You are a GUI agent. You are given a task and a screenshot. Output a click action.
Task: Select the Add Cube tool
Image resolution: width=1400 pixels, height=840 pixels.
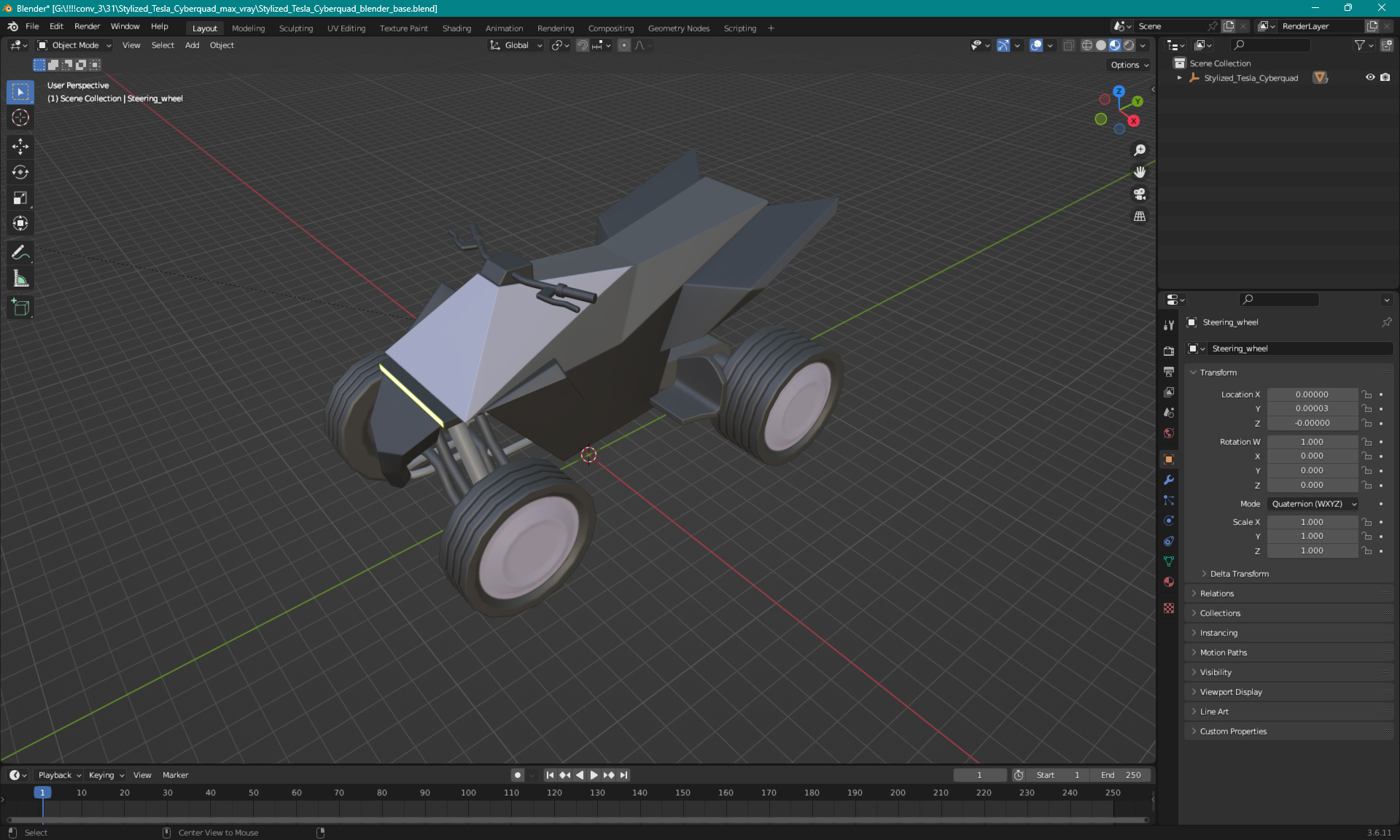pyautogui.click(x=20, y=308)
